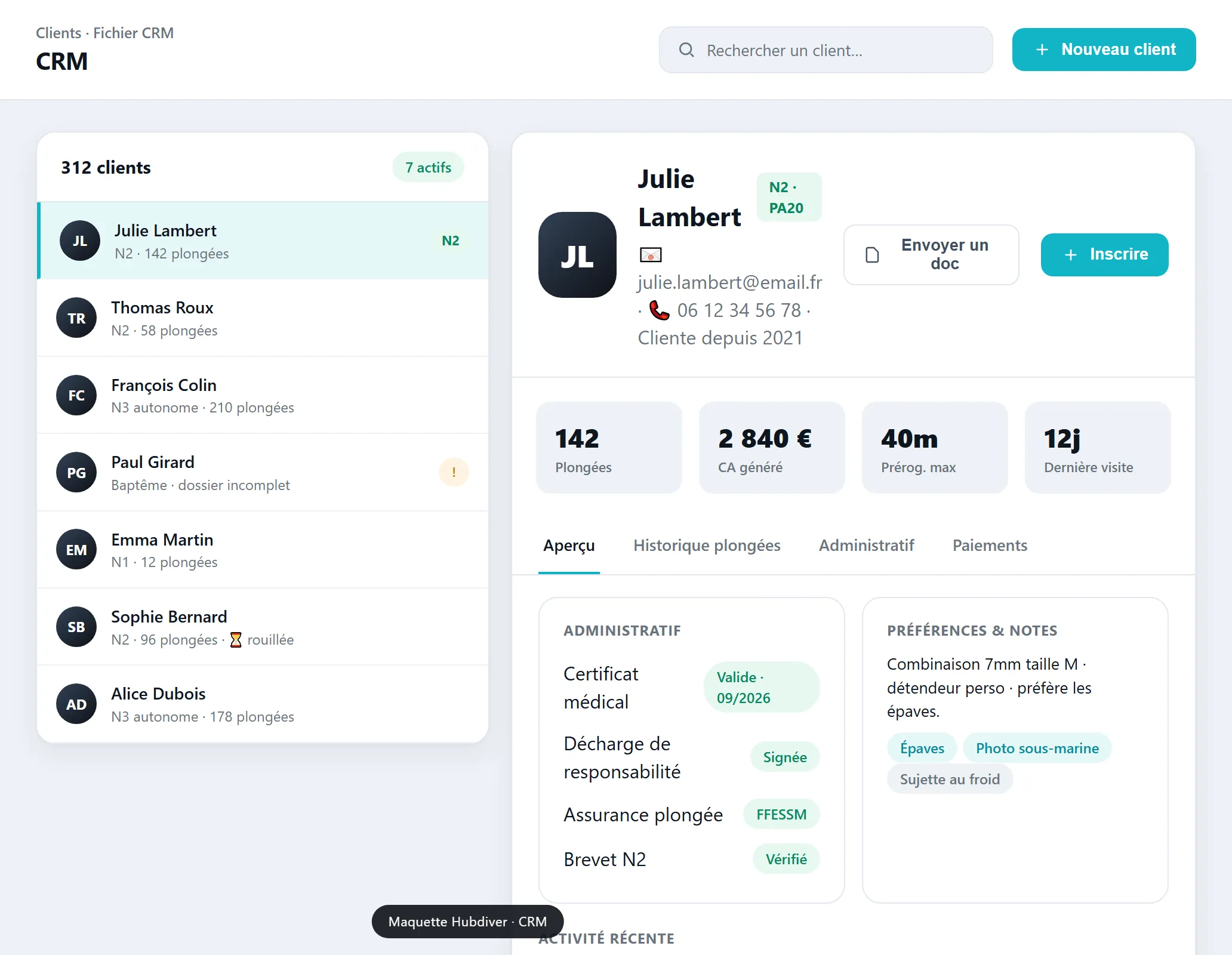
Task: Focus the Rechercher un client search field
Action: click(x=826, y=50)
